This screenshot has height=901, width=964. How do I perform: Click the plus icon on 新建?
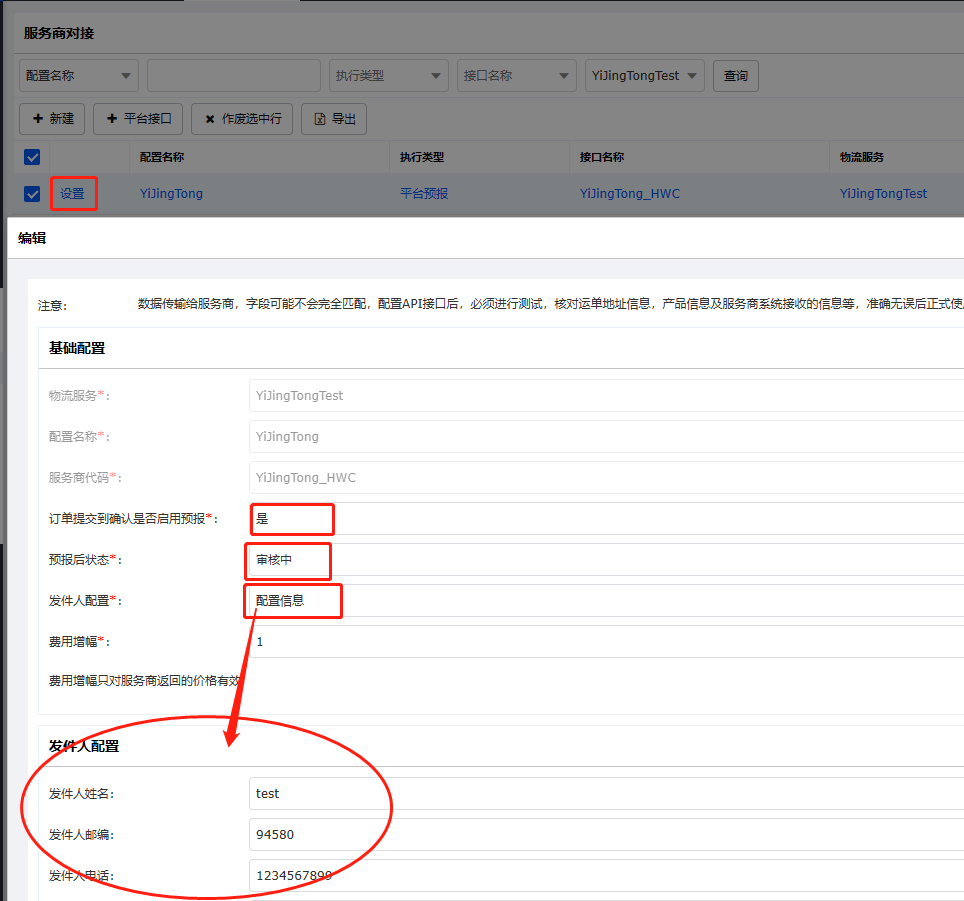coord(38,119)
